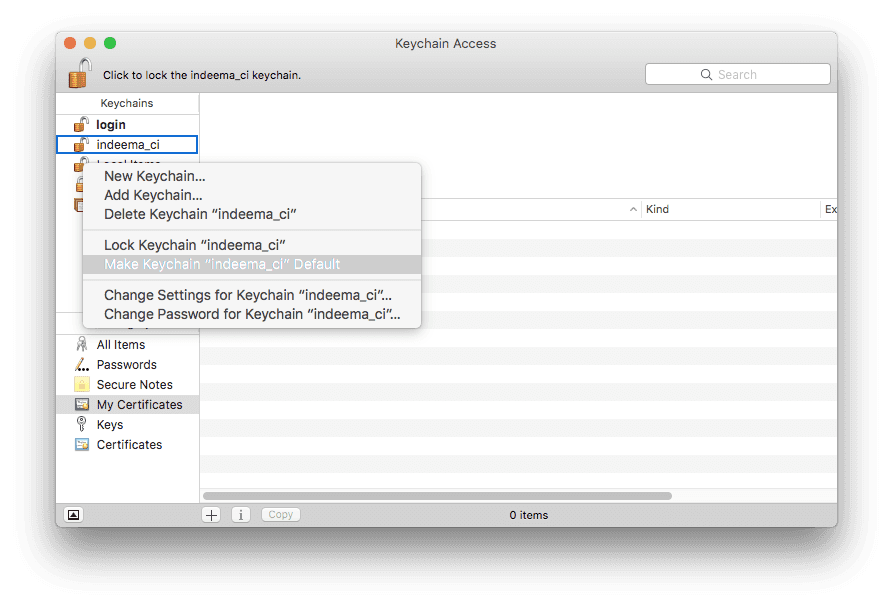Click the Secure Notes icon
The width and height of the screenshot is (893, 607).
pos(82,384)
